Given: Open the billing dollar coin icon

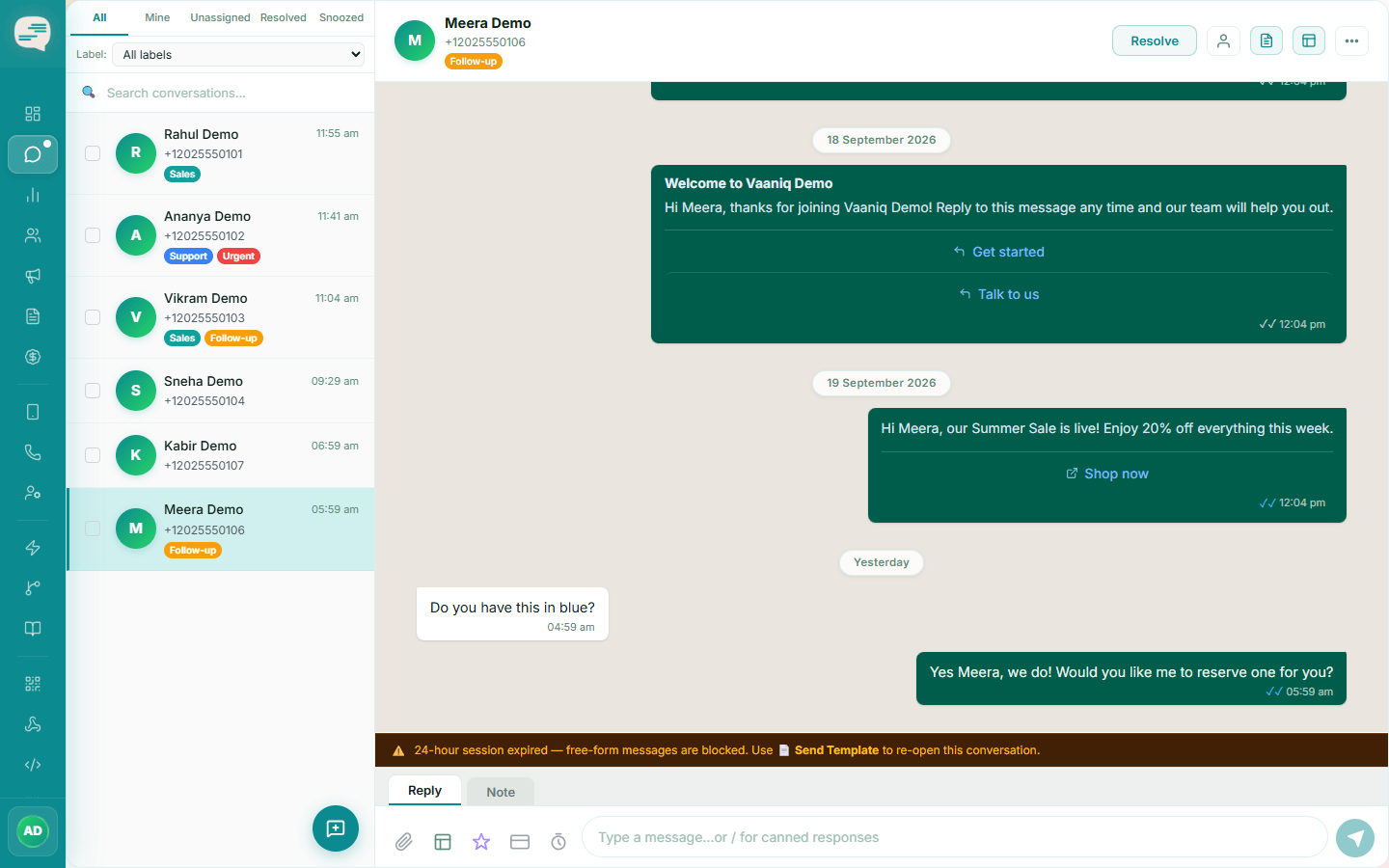Looking at the screenshot, I should tap(33, 357).
